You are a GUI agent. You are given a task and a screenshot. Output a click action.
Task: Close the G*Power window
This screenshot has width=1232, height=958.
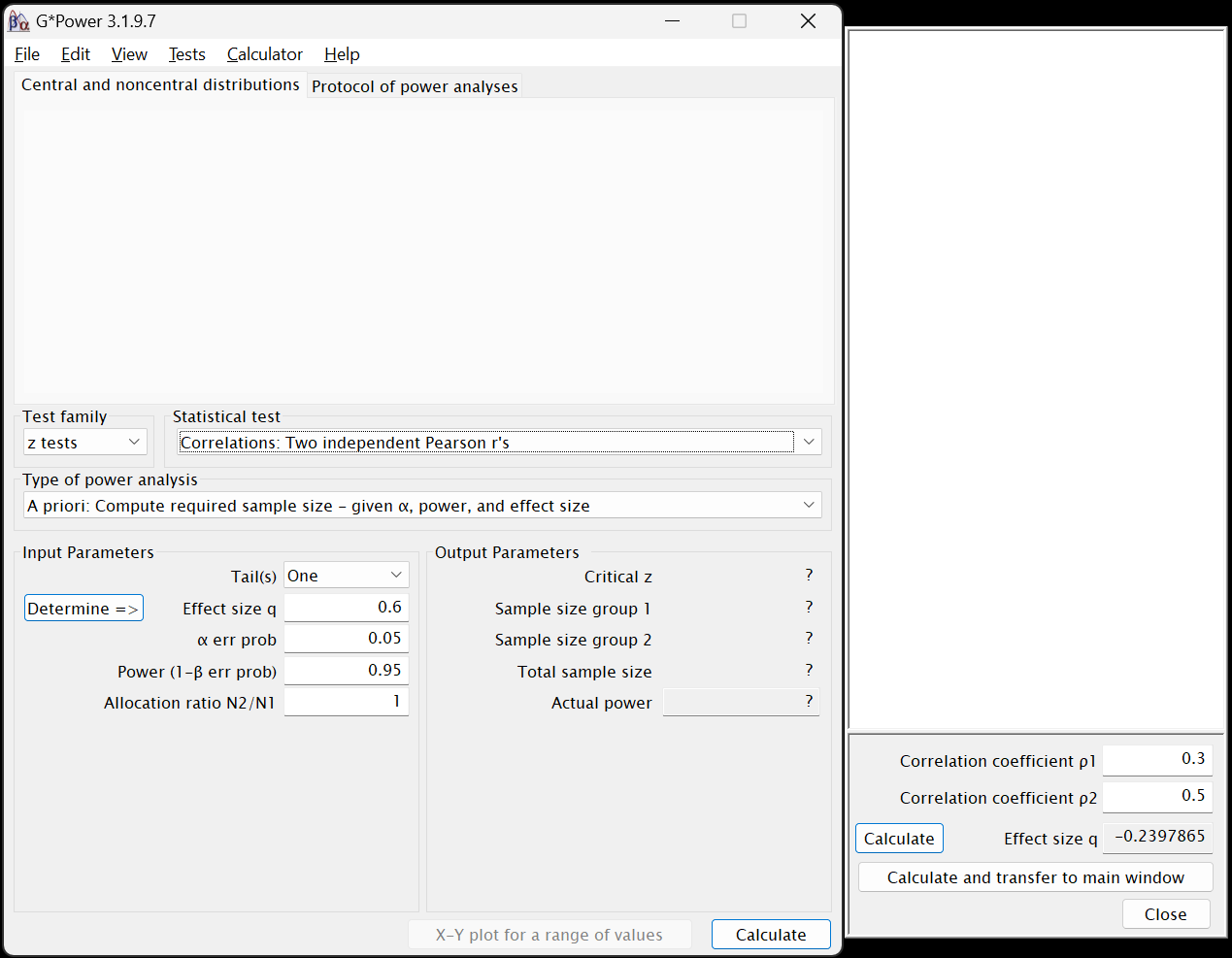[x=808, y=20]
